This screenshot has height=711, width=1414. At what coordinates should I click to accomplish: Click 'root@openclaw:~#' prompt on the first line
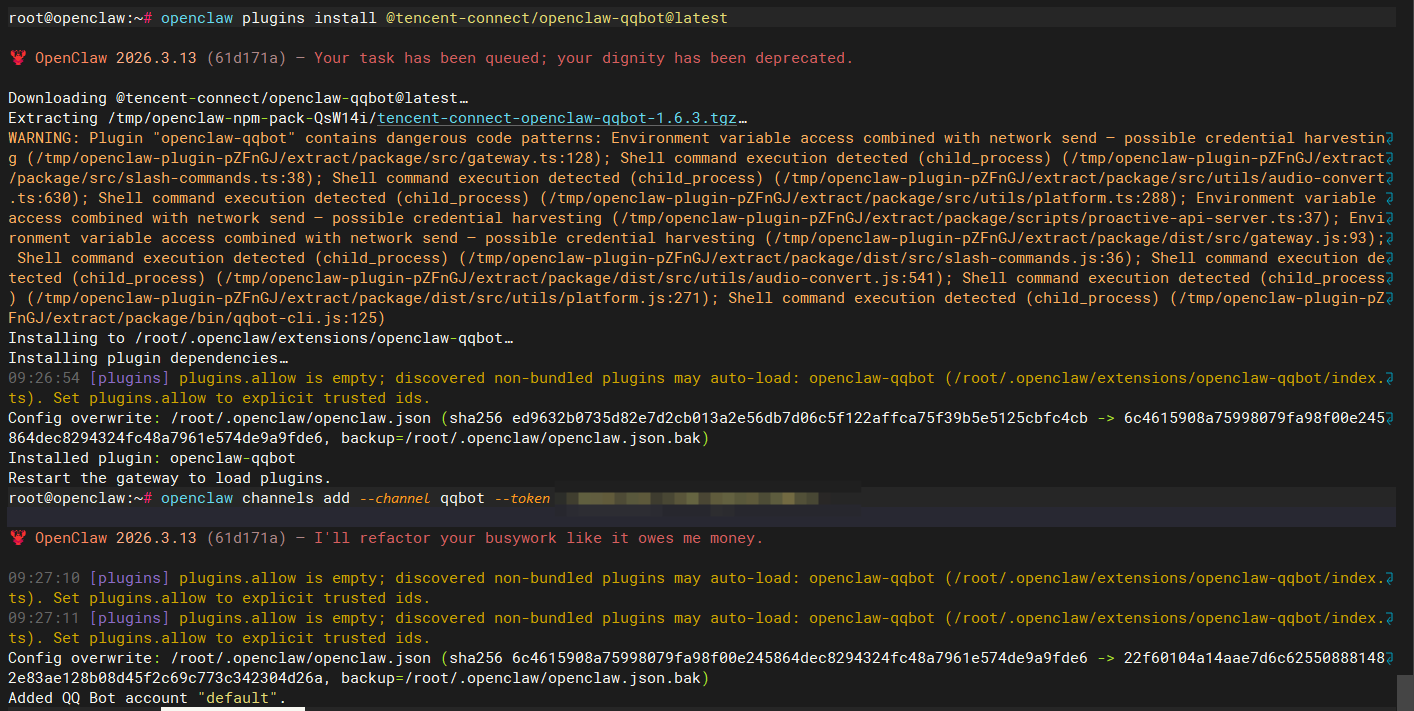tap(80, 18)
